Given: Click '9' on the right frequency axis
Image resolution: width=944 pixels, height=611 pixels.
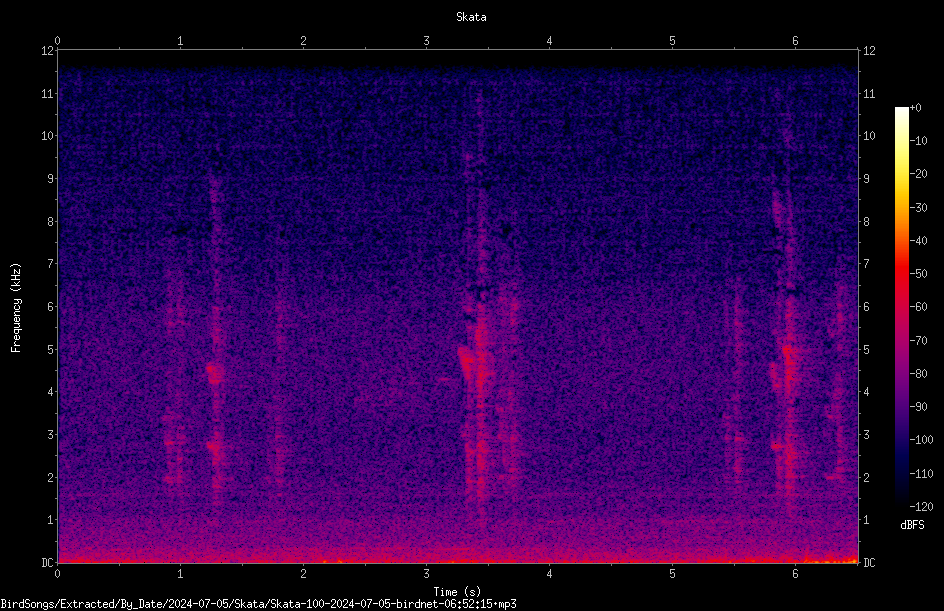Looking at the screenshot, I should pyautogui.click(x=866, y=179).
